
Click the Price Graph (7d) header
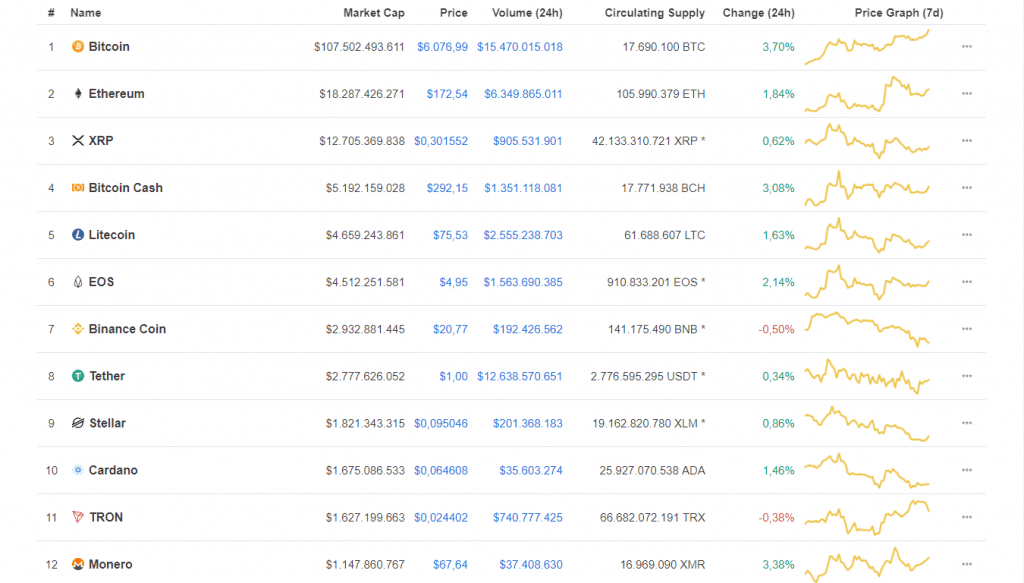[x=899, y=12]
